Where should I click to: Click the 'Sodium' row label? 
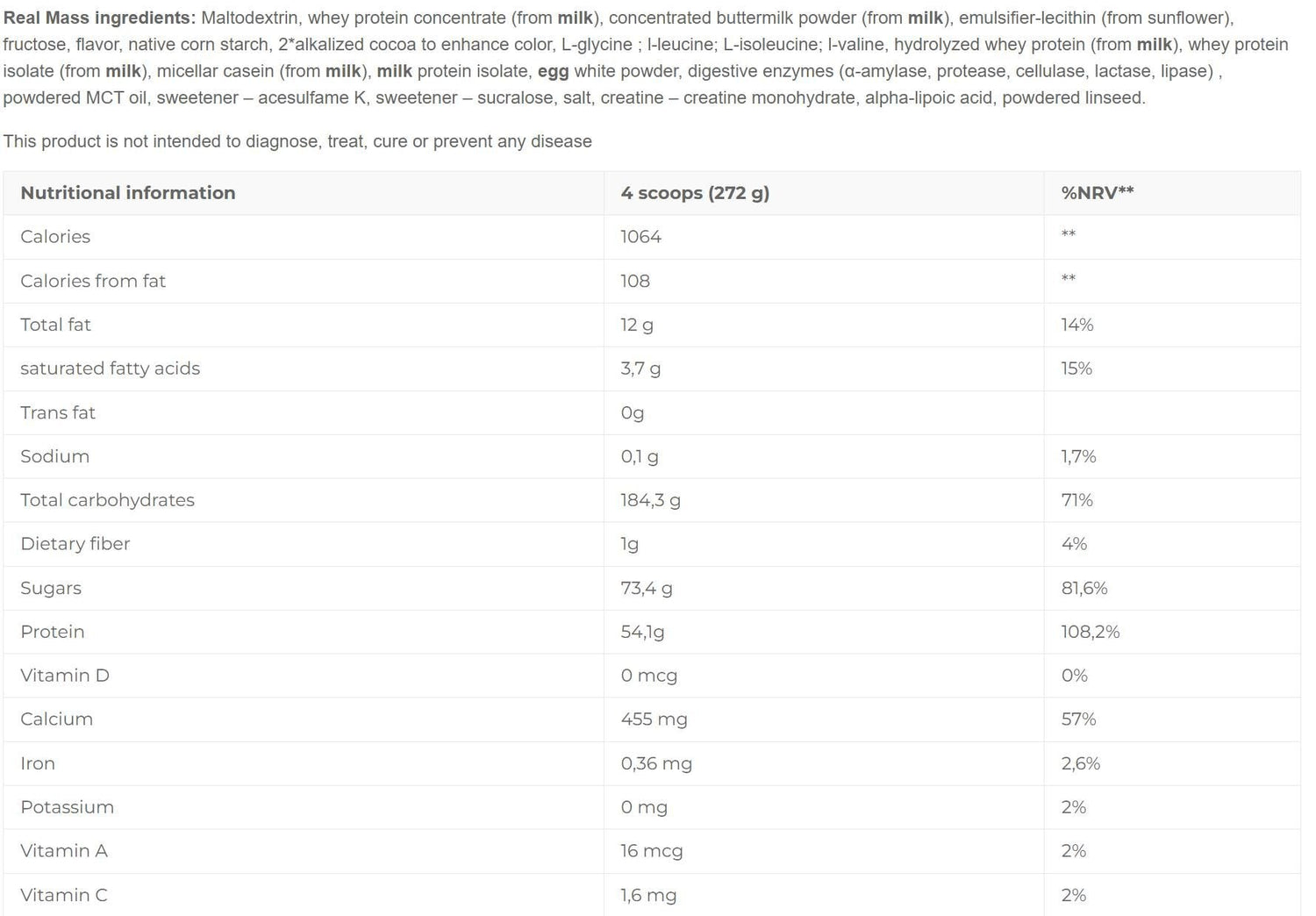point(54,456)
